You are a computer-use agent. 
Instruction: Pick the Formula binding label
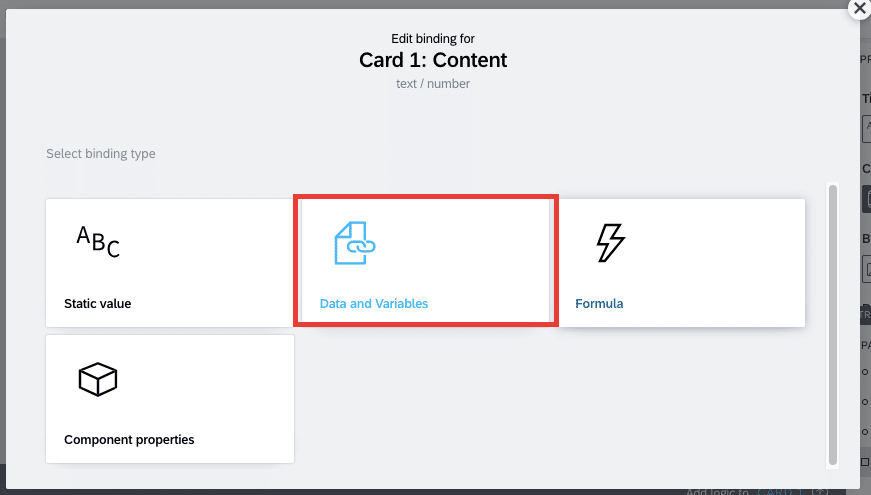599,303
